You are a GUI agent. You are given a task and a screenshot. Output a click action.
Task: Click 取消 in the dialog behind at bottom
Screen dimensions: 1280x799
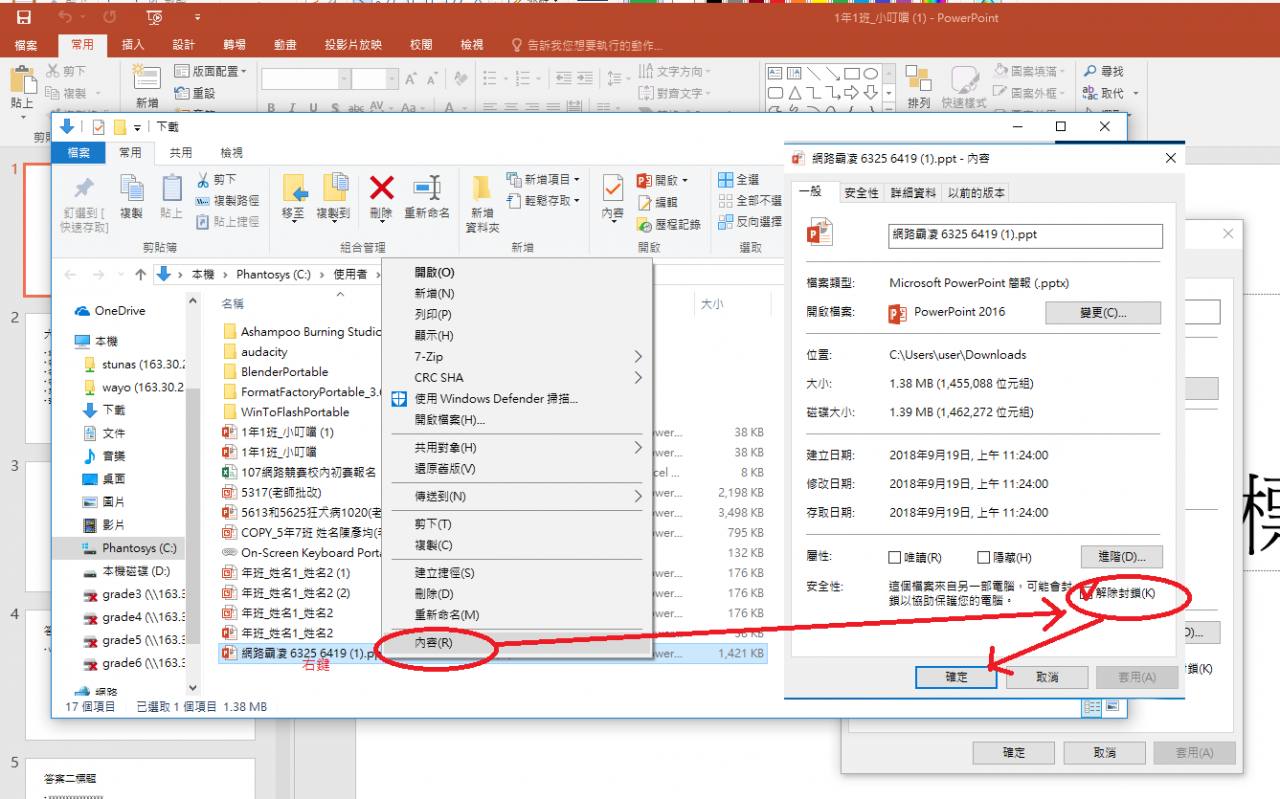click(1105, 753)
